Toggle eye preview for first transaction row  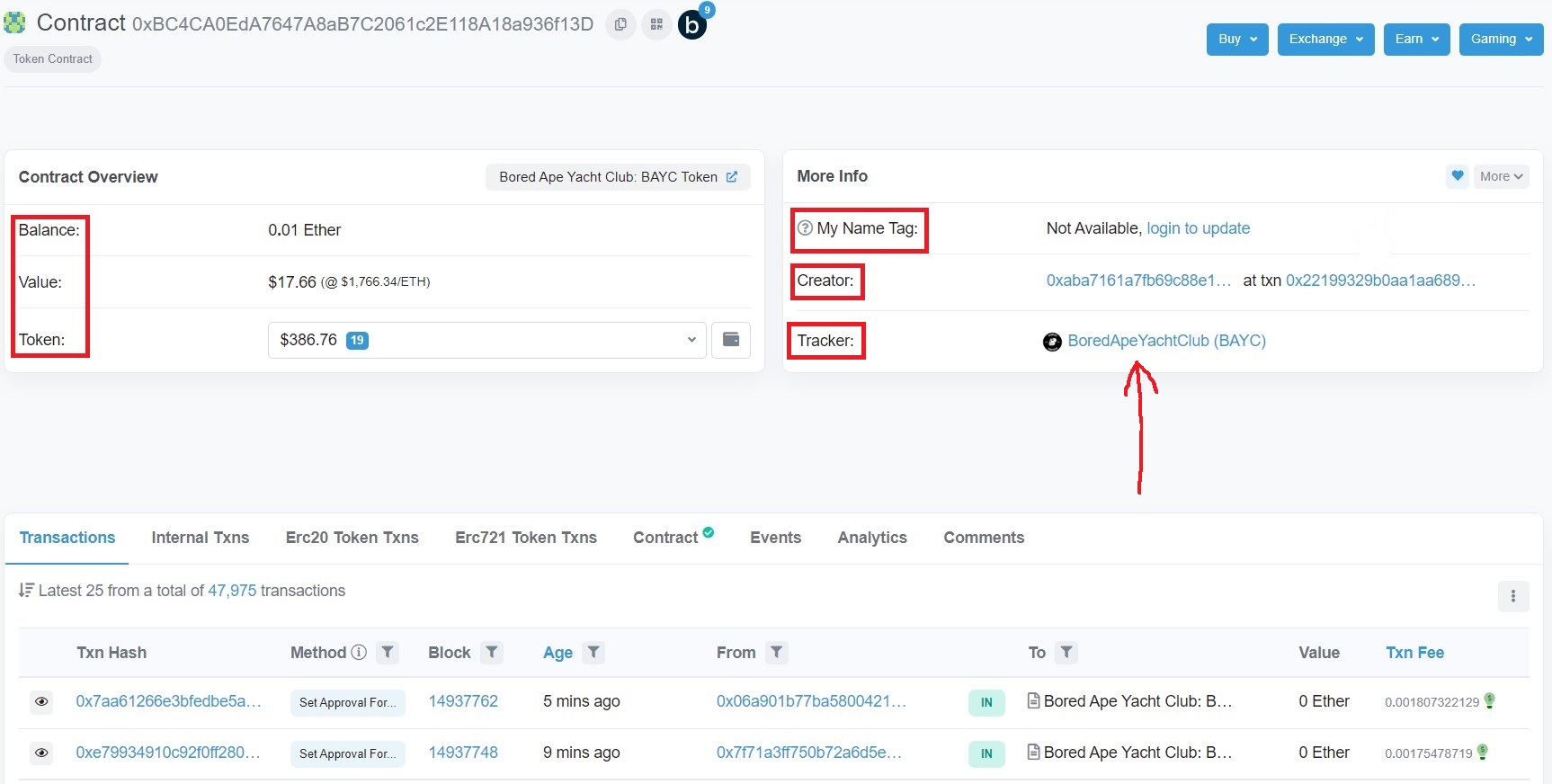[41, 702]
